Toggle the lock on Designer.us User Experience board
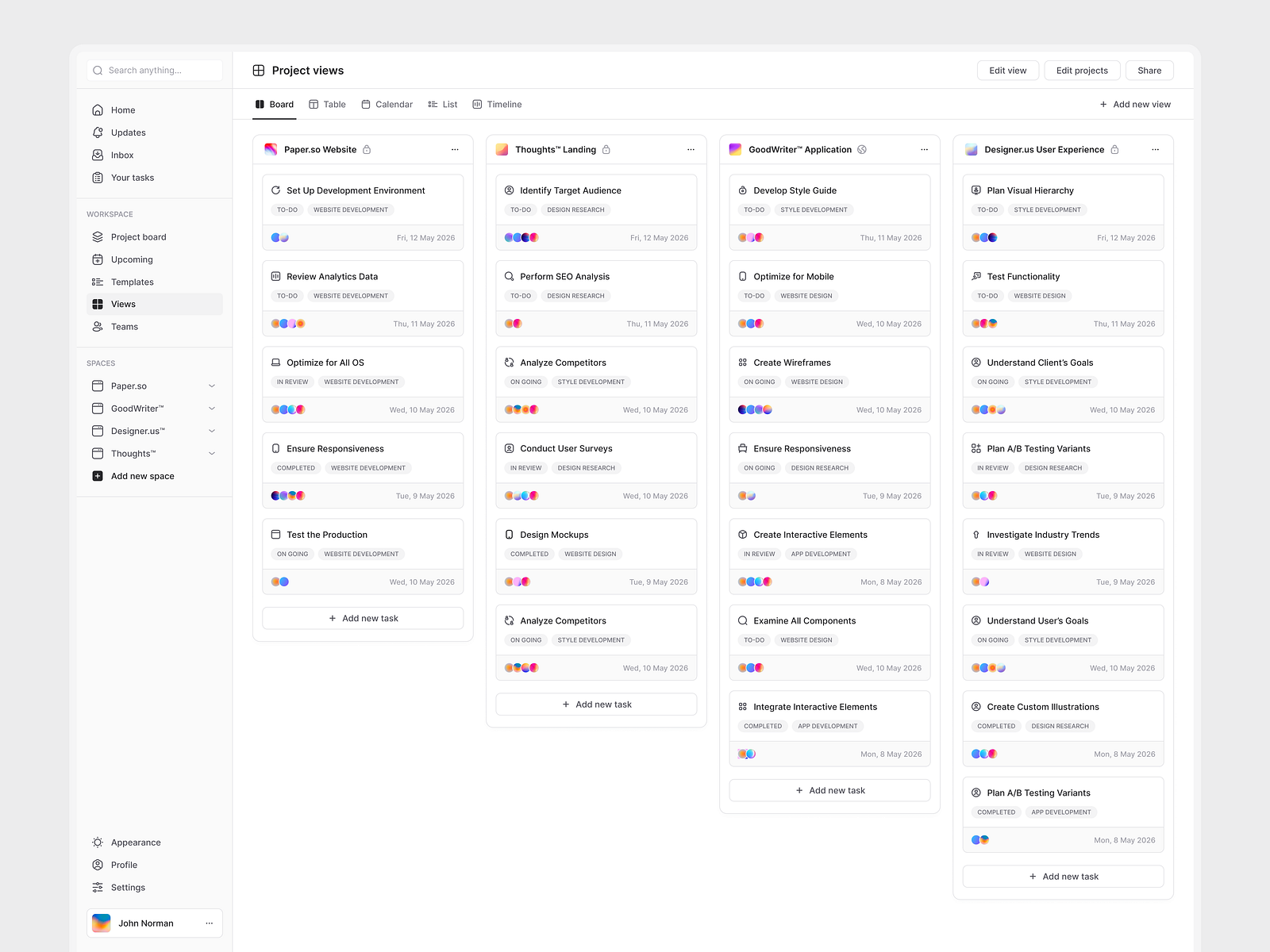Viewport: 1270px width, 952px height. (x=1115, y=149)
